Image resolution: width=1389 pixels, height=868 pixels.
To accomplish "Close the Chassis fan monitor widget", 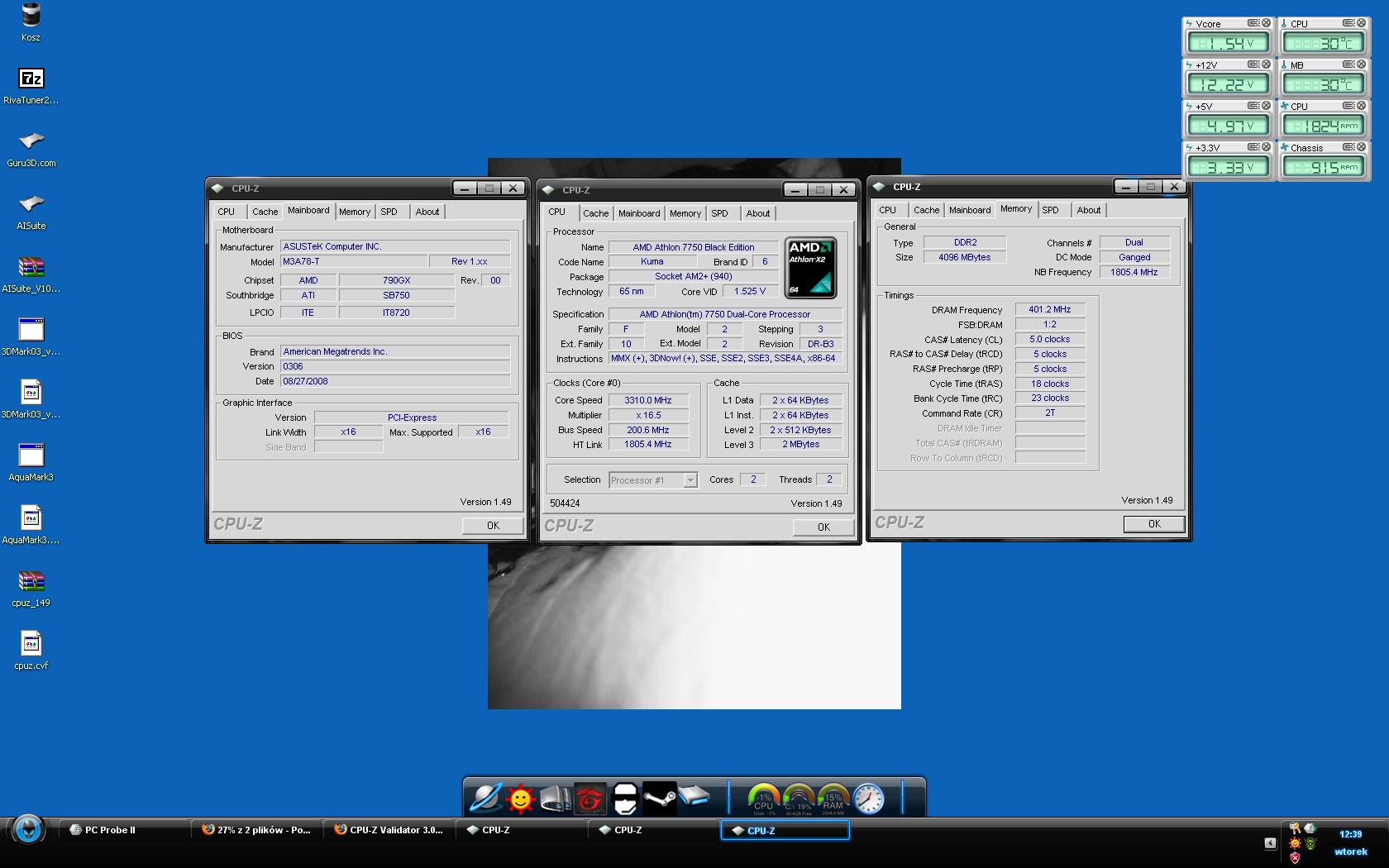I will pyautogui.click(x=1361, y=147).
